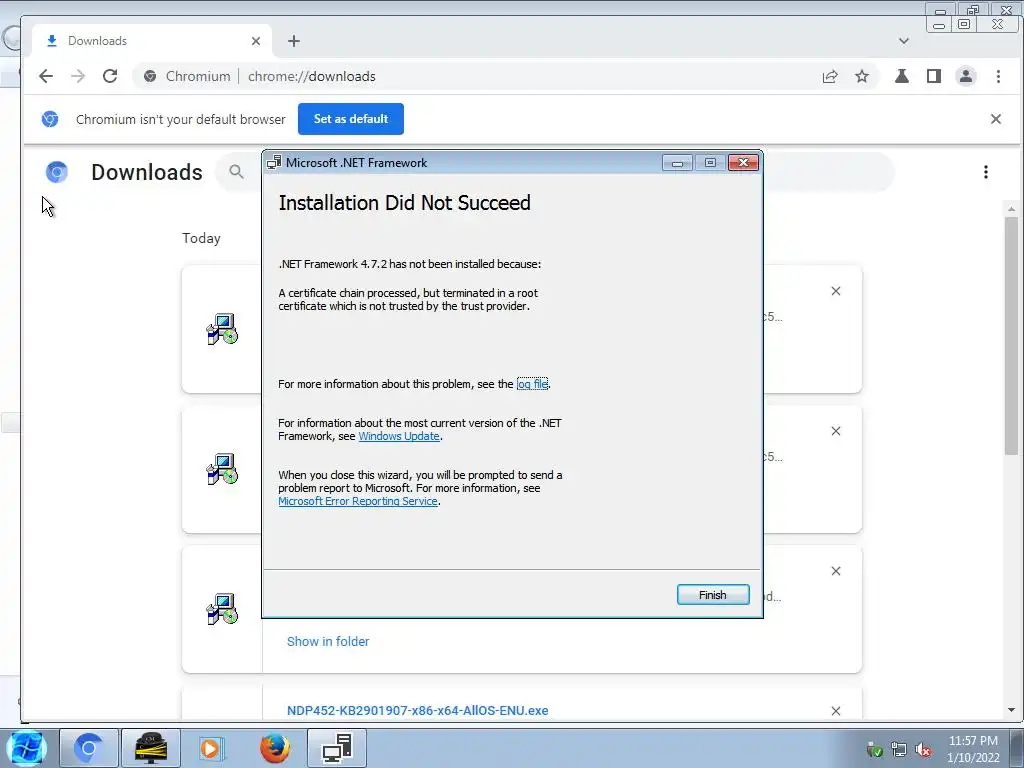Open the Windows Update link

tap(399, 436)
